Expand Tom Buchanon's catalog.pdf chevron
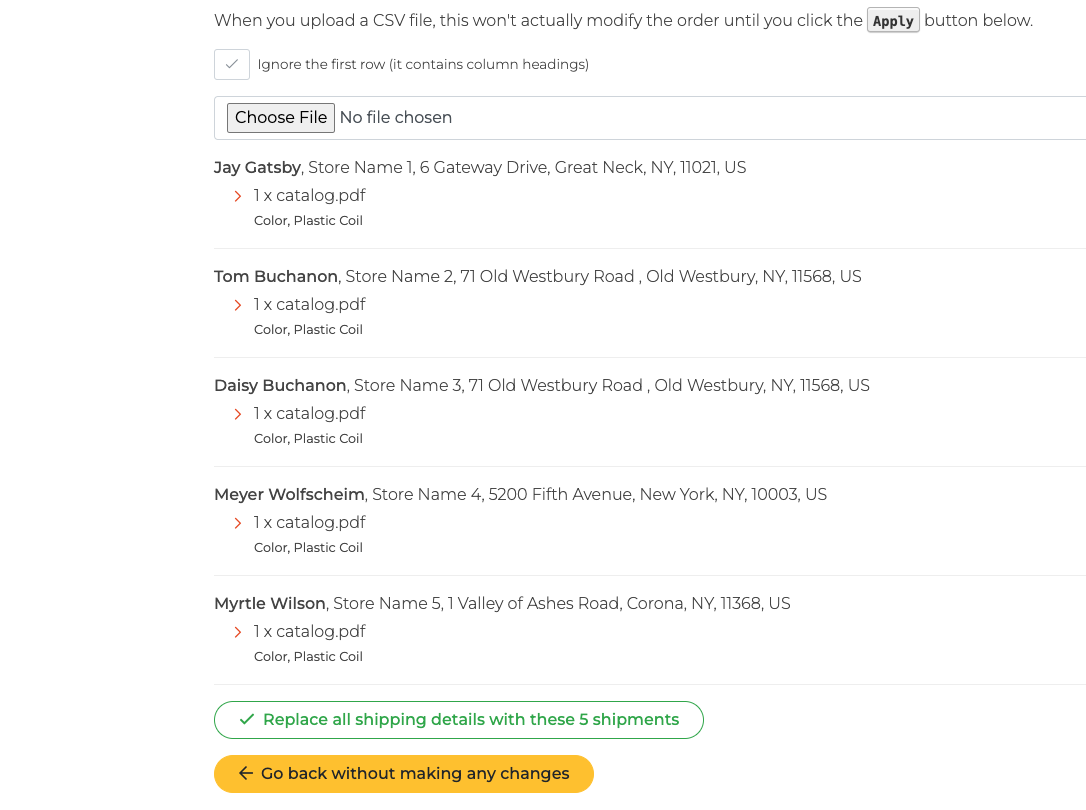Screen dimensions: 1086x810 (238, 305)
